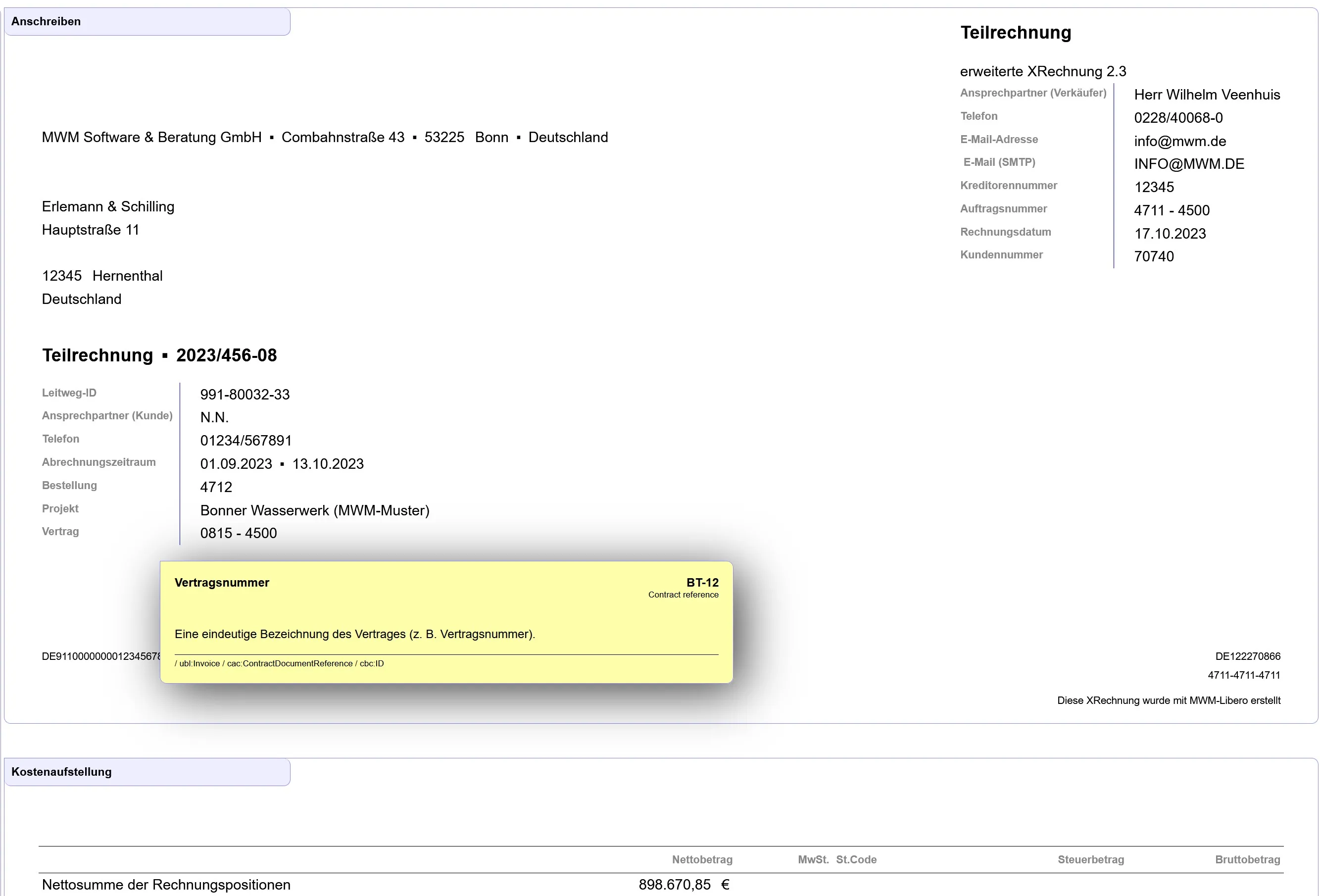Image resolution: width=1320 pixels, height=896 pixels.
Task: Click the Bestellung label
Action: tap(69, 486)
